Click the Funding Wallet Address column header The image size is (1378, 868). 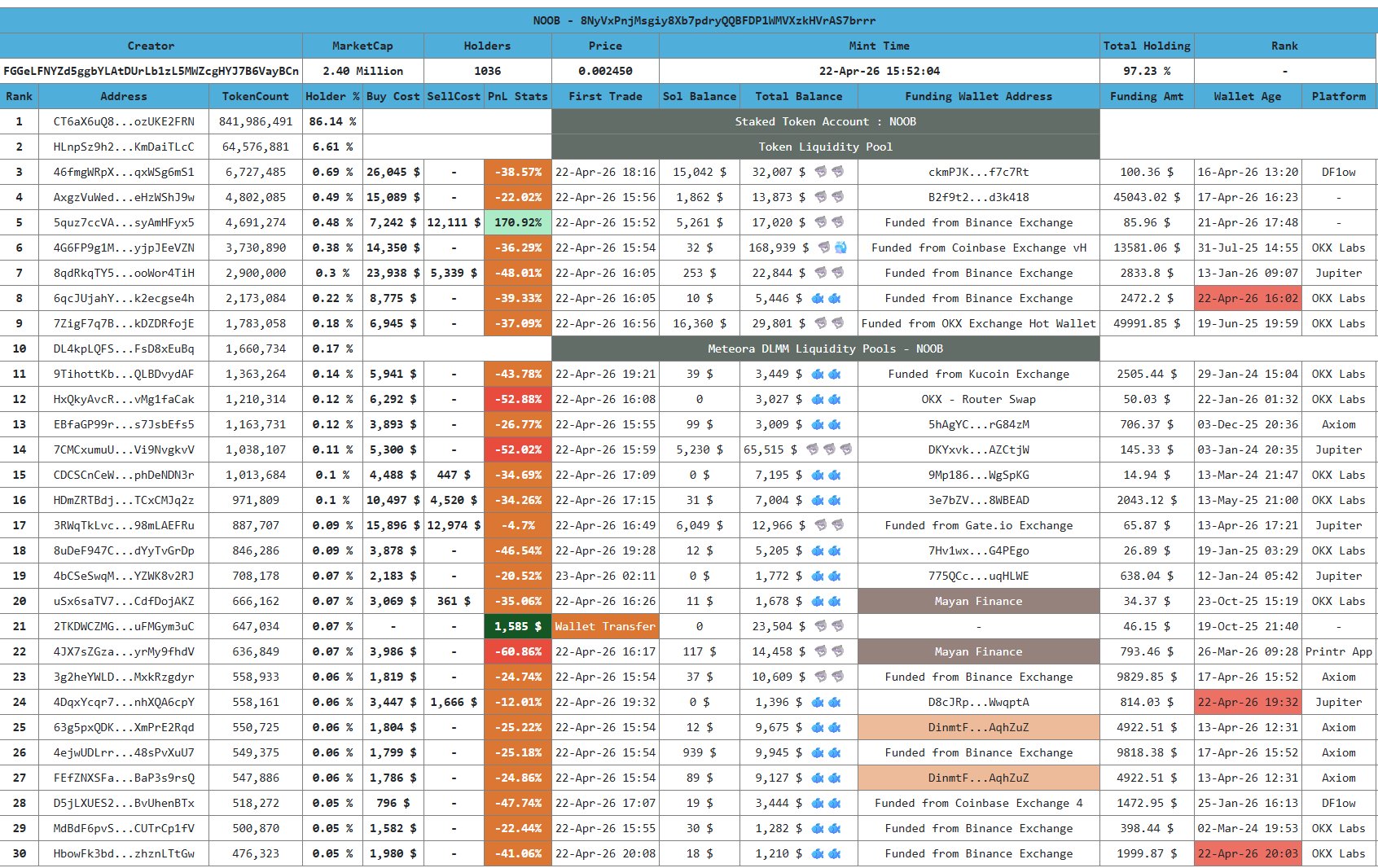pos(978,96)
